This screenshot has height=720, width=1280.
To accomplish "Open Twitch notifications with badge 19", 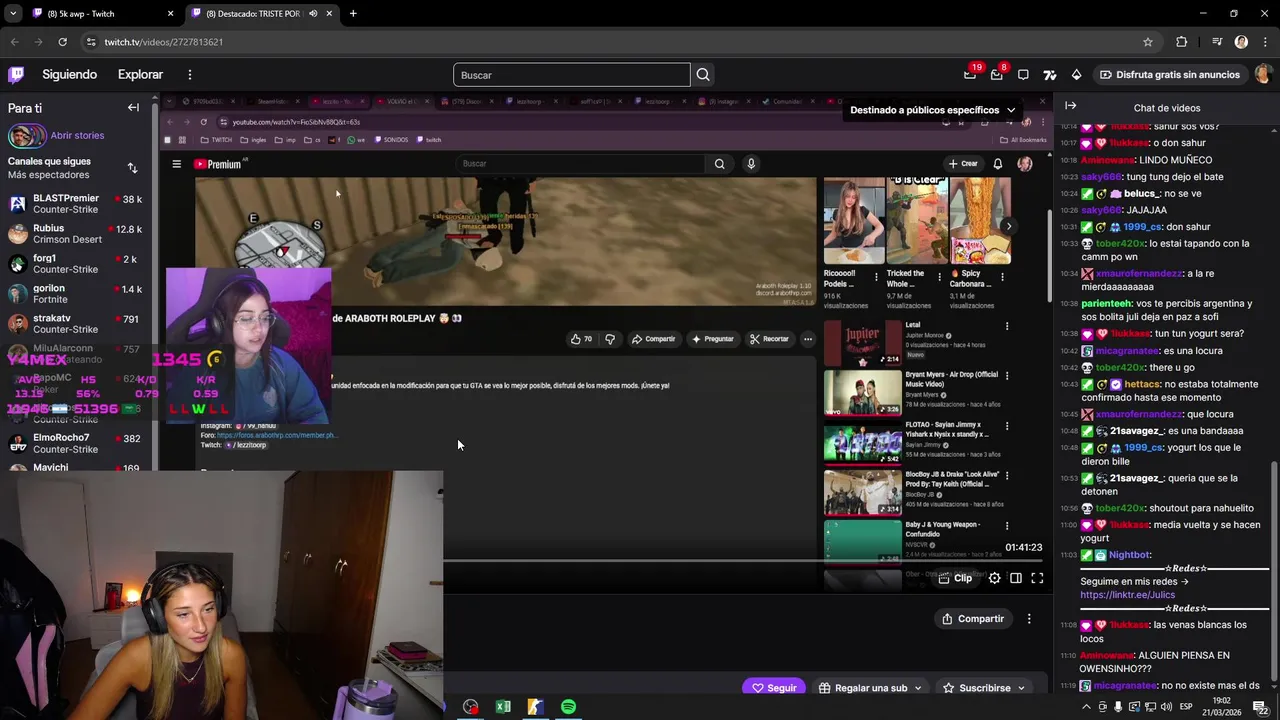I will (970, 74).
